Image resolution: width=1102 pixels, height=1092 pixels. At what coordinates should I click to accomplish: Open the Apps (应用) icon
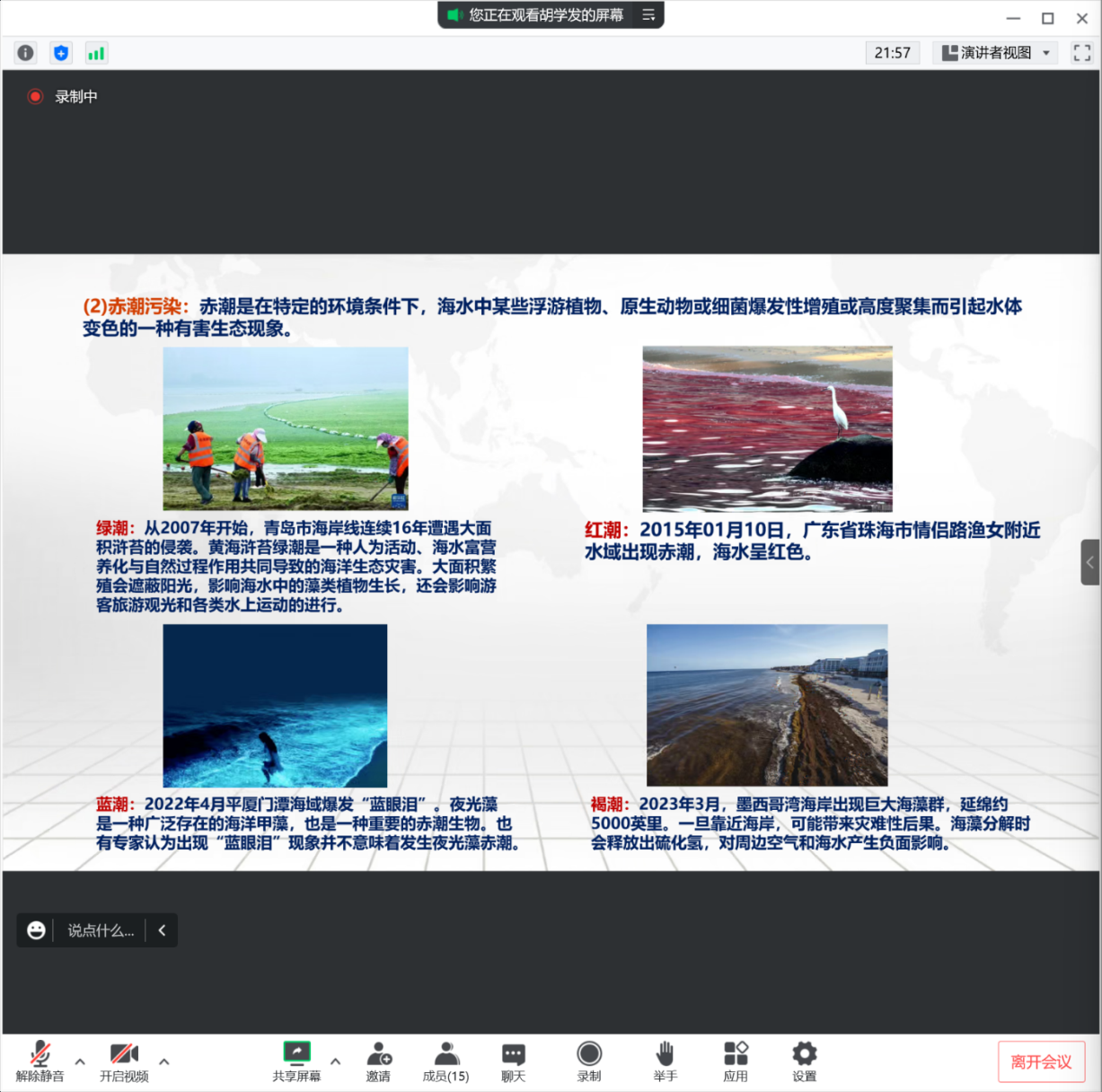pos(736,1061)
